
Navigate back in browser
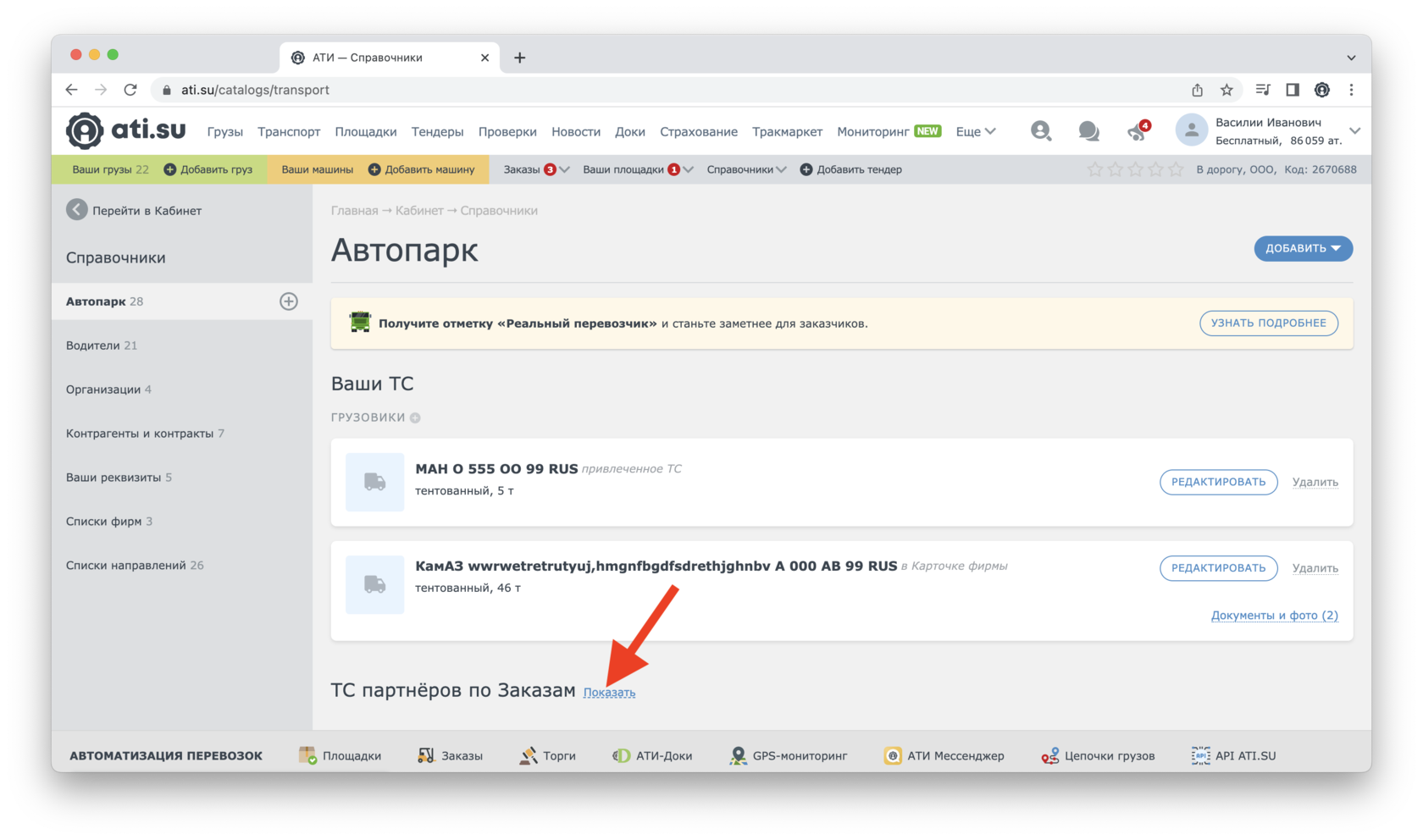coord(72,90)
